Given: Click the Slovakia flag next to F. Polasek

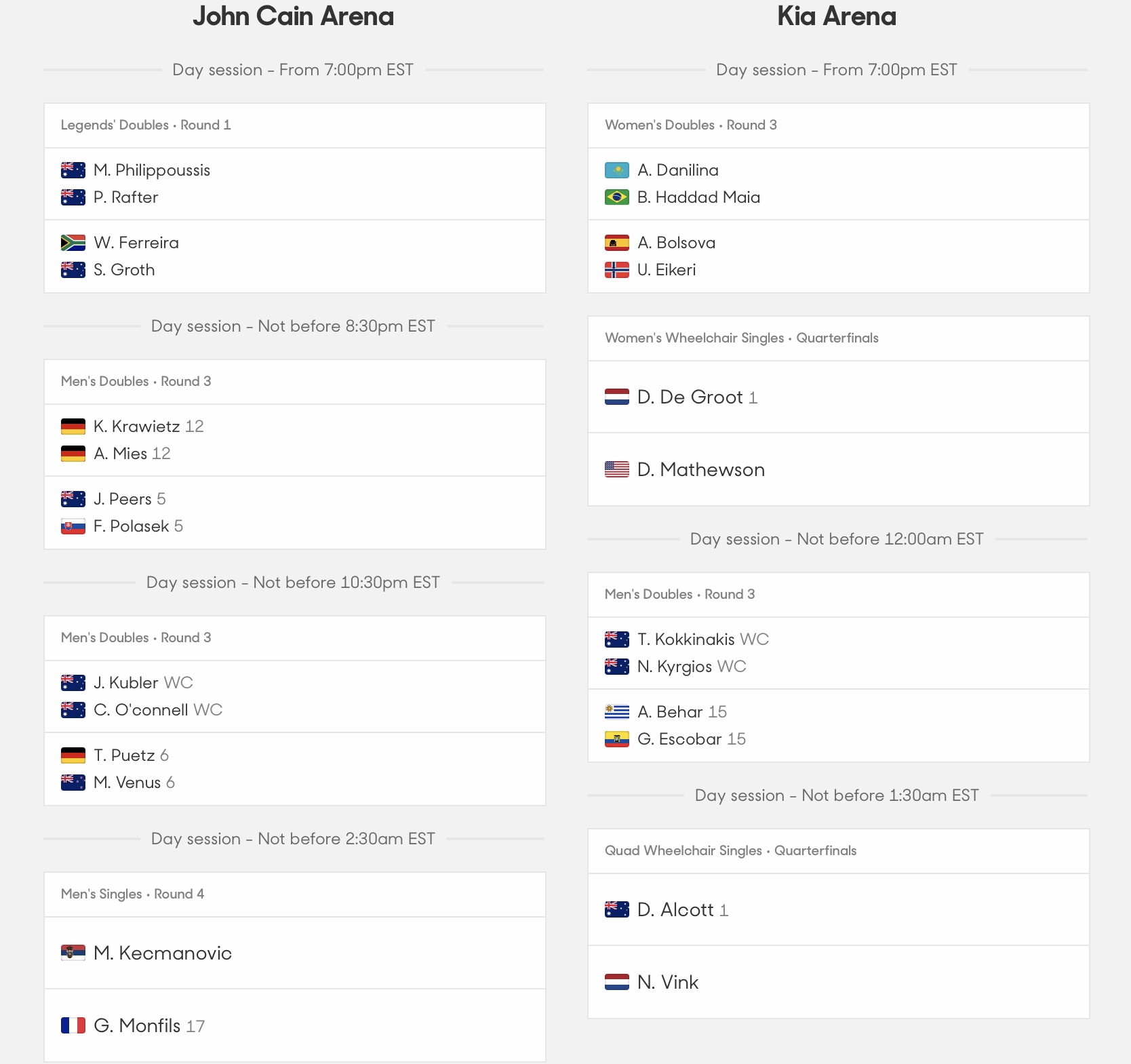Looking at the screenshot, I should 73,526.
